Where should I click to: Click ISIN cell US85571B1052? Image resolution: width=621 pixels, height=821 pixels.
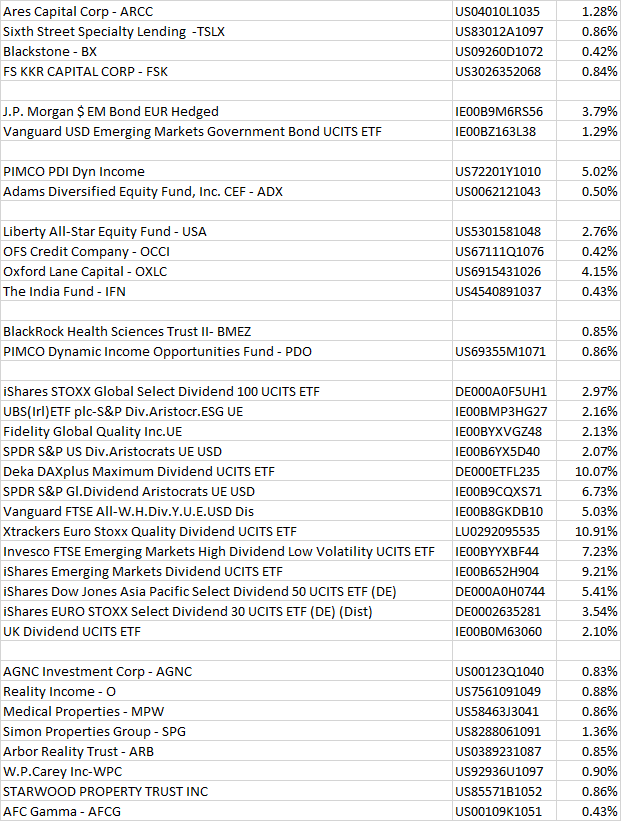coord(498,791)
